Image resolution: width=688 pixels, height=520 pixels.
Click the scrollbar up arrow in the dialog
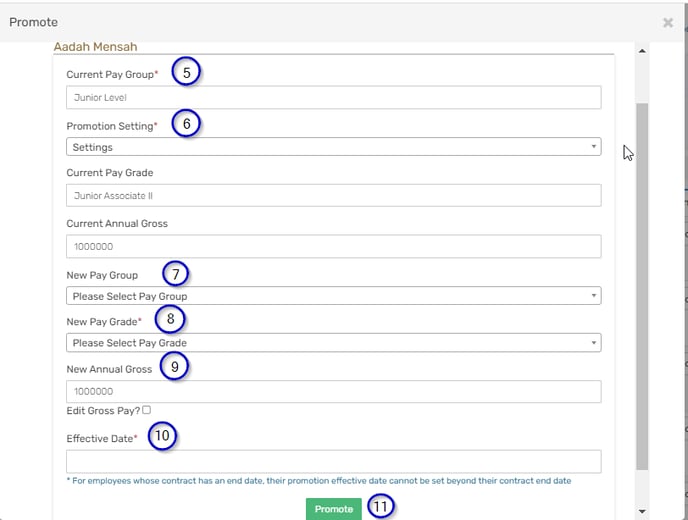coord(642,52)
